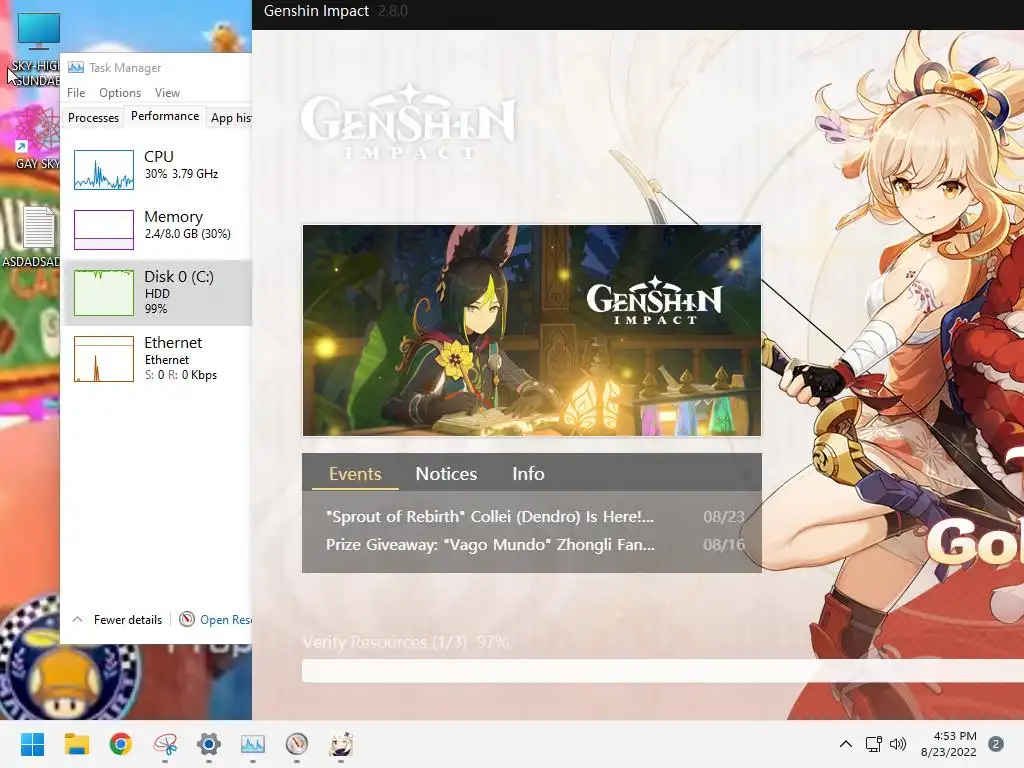
Task: Focus the Genshin Impact launcher taskbar icon
Action: [341, 744]
